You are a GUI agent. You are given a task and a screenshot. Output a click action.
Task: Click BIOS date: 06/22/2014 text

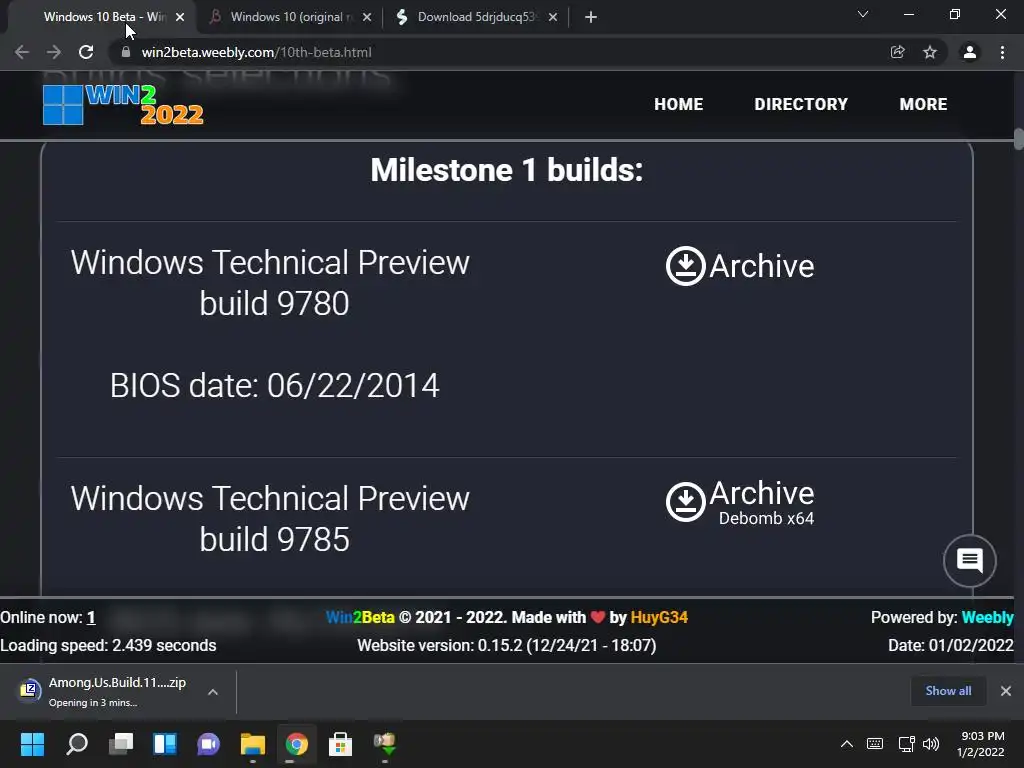pos(274,385)
